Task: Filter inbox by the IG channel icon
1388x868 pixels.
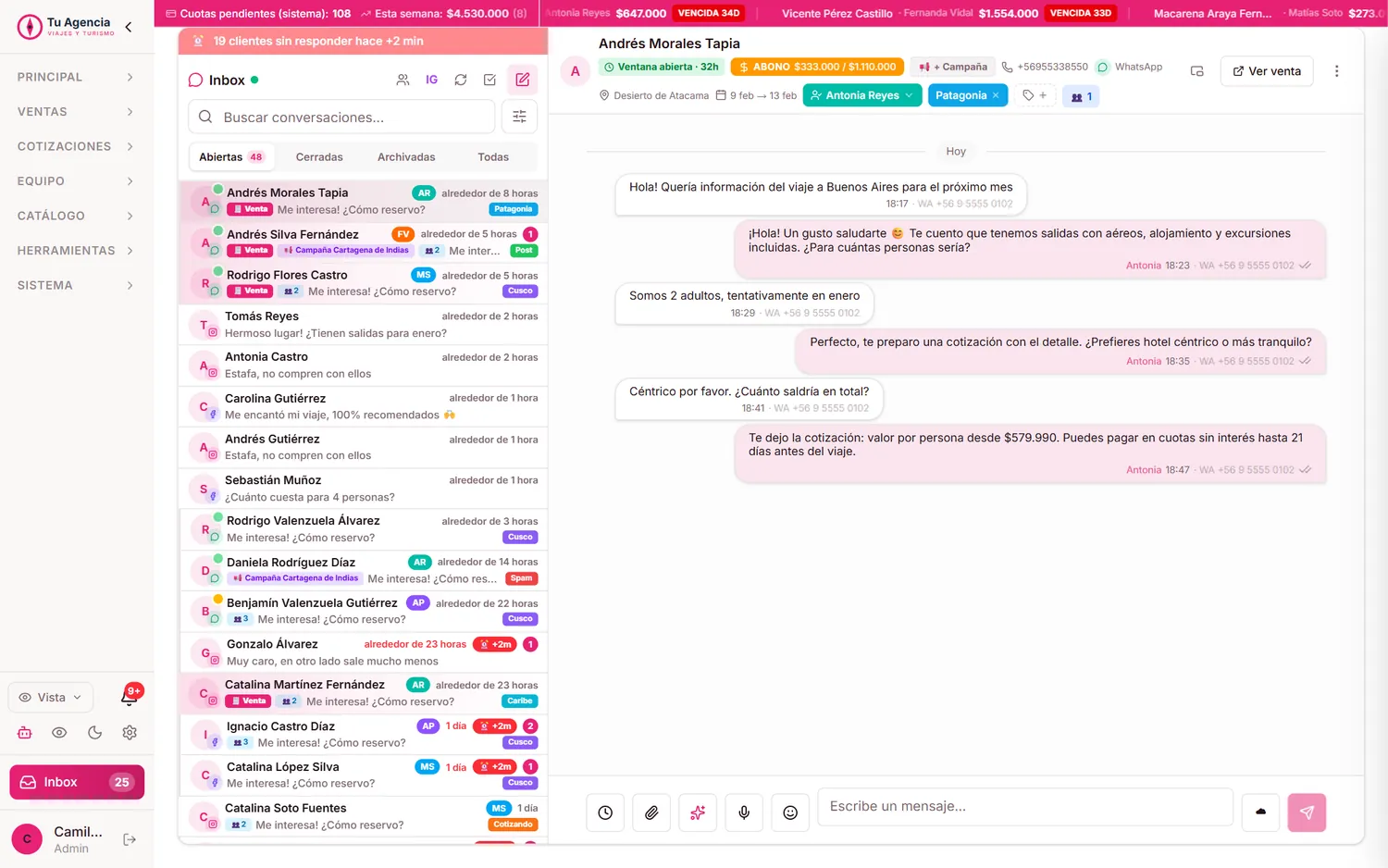Action: 431,81
